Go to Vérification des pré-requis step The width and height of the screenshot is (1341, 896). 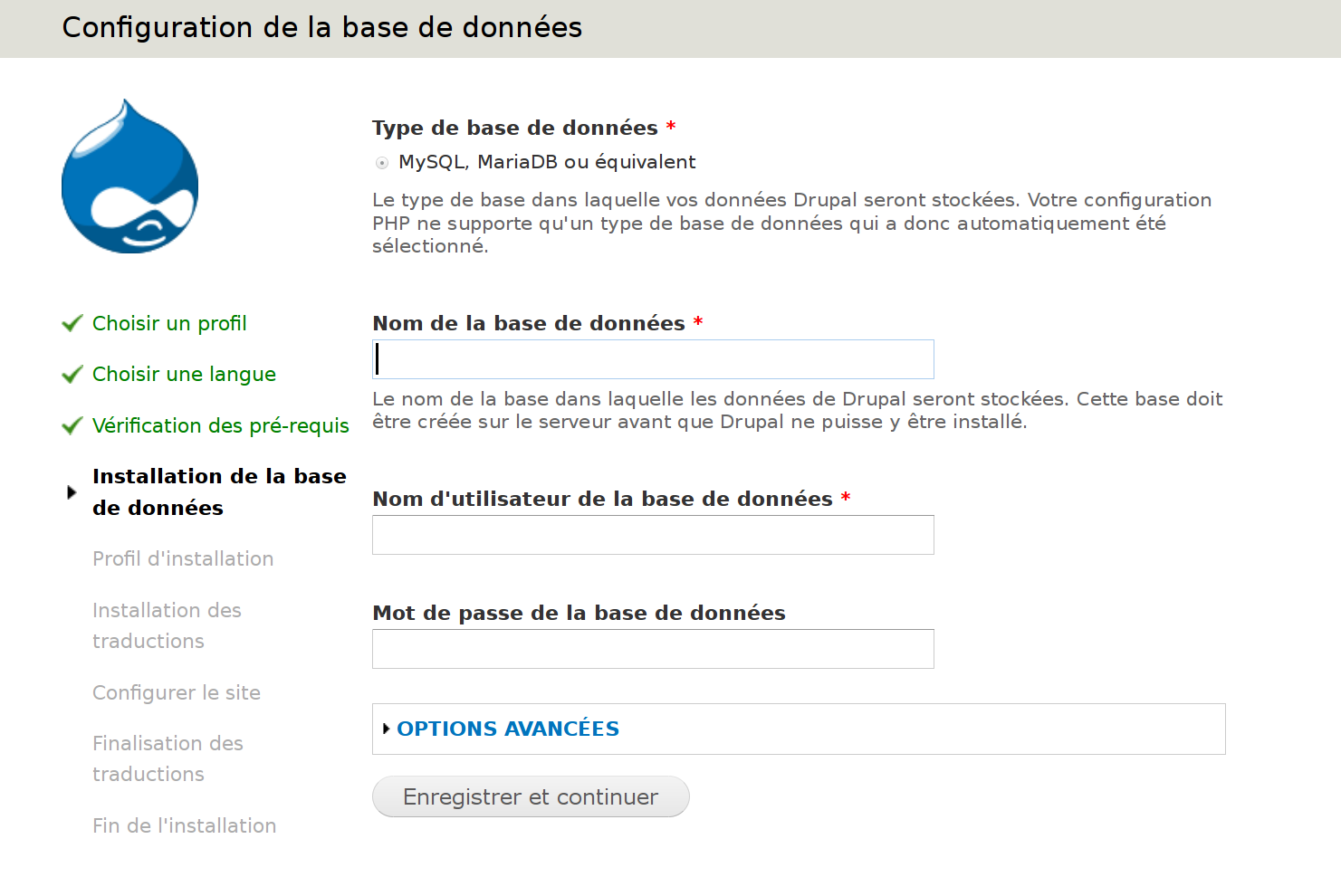pos(220,426)
